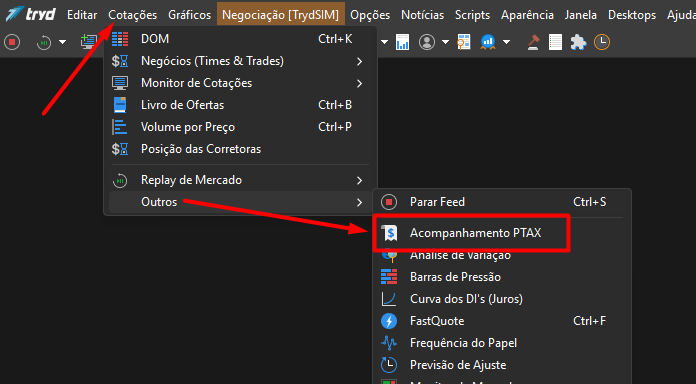Open the dropdown arrow beside replay icon
The width and height of the screenshot is (696, 384).
tap(63, 42)
